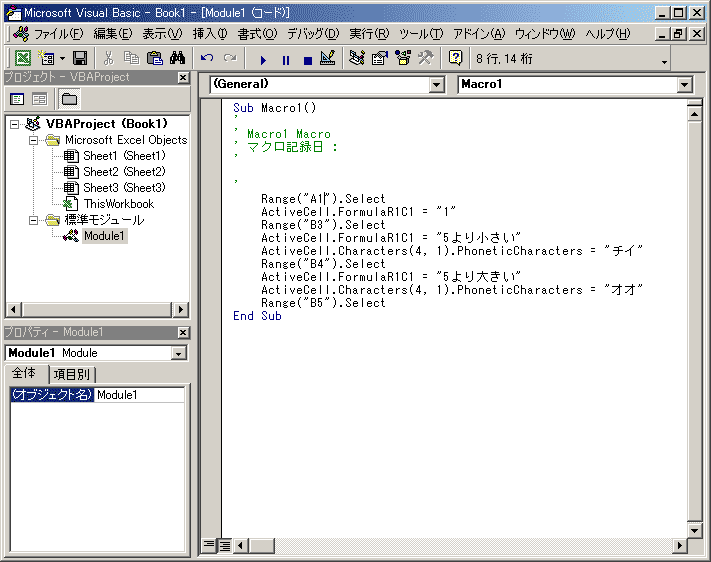
Task: Click the Redo arrow icon
Action: pyautogui.click(x=230, y=58)
